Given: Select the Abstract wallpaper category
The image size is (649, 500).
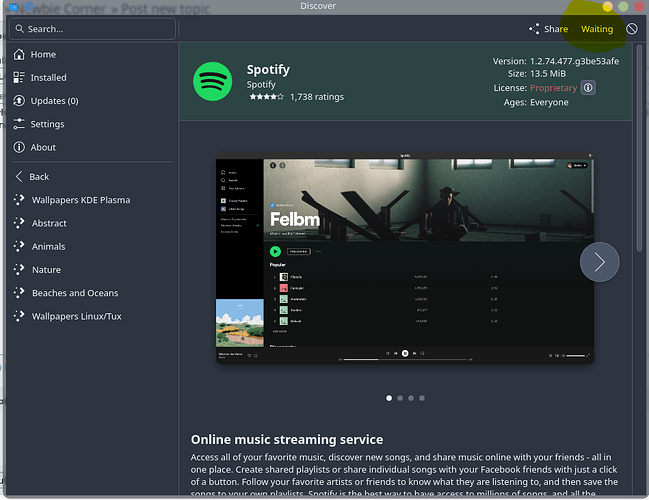Looking at the screenshot, I should coord(49,223).
